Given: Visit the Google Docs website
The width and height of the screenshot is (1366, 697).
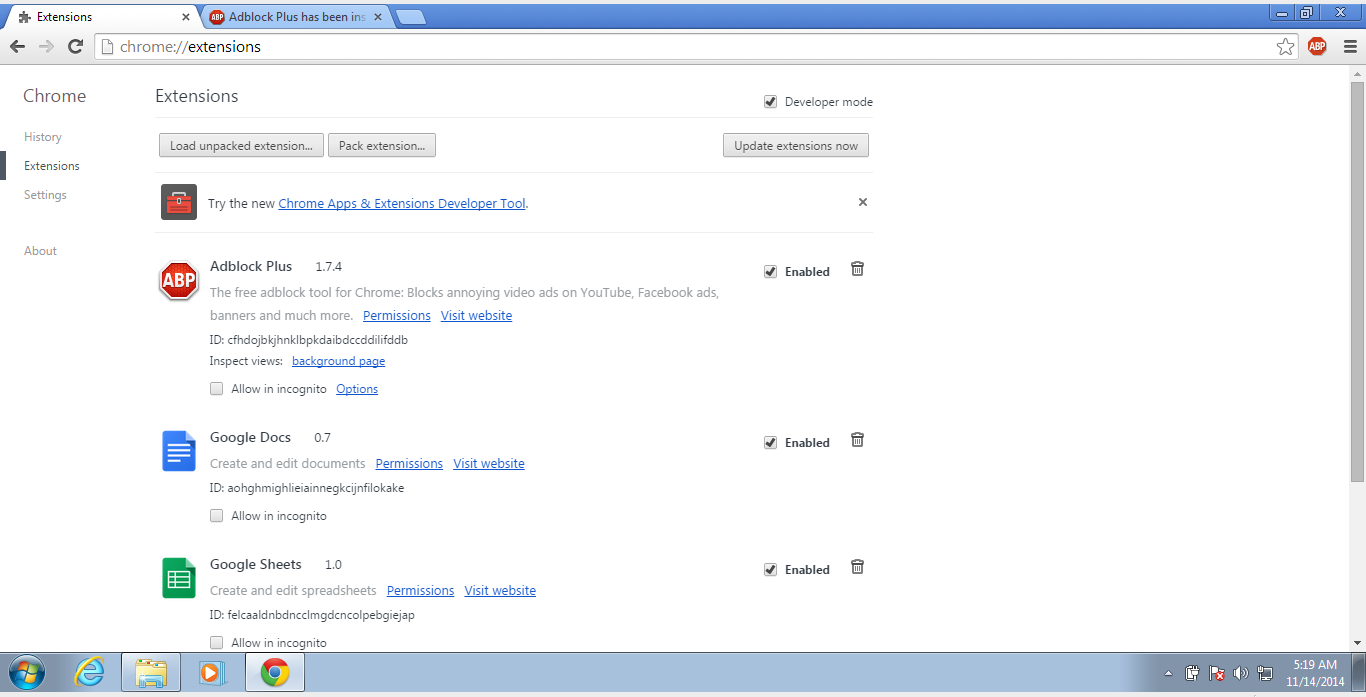Looking at the screenshot, I should [489, 464].
